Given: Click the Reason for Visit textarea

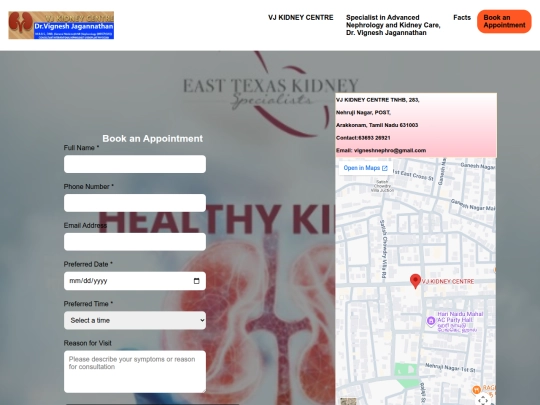Looking at the screenshot, I should pyautogui.click(x=135, y=372).
